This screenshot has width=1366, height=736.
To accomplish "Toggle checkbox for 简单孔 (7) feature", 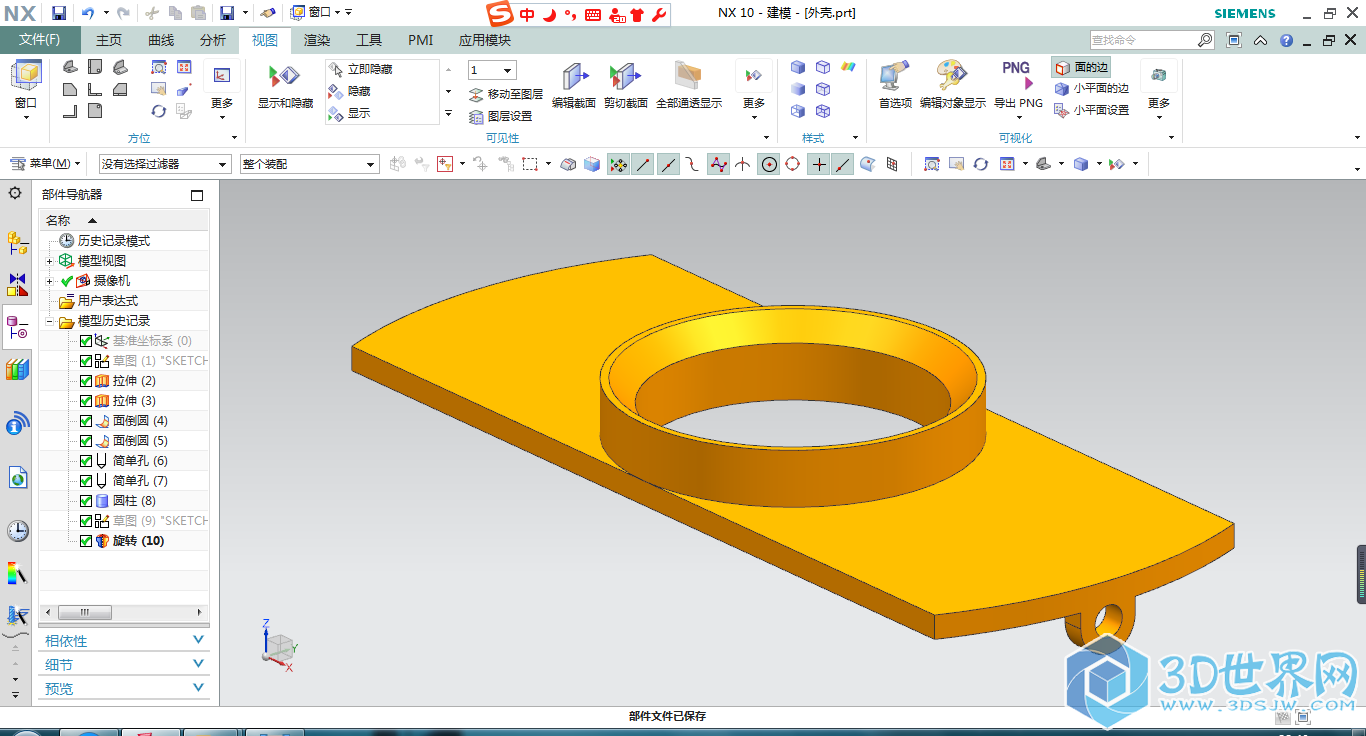I will [x=86, y=481].
